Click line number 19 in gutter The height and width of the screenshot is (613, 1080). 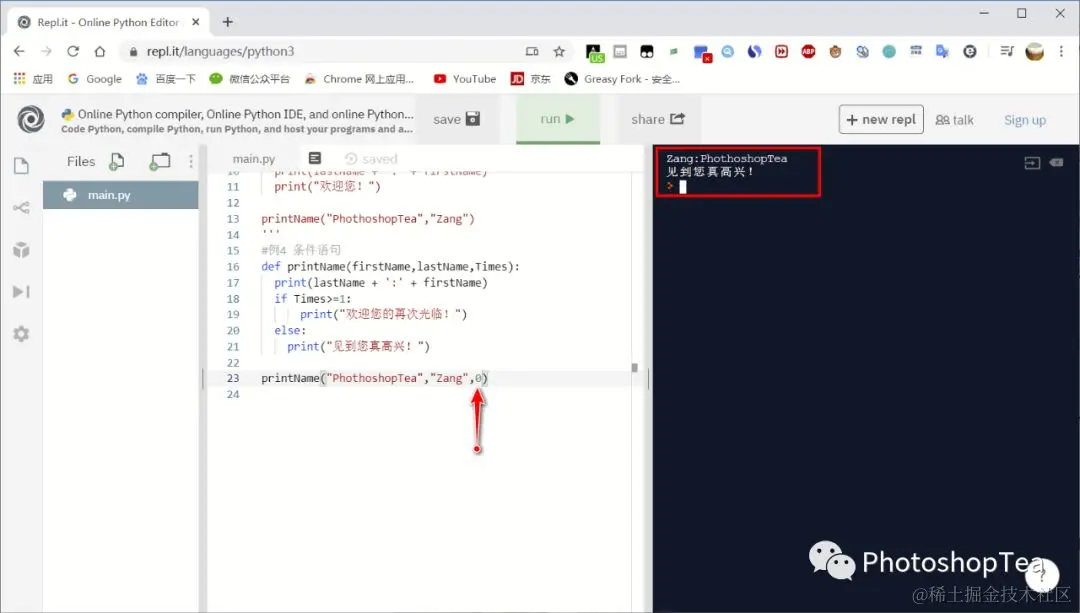tap(233, 314)
